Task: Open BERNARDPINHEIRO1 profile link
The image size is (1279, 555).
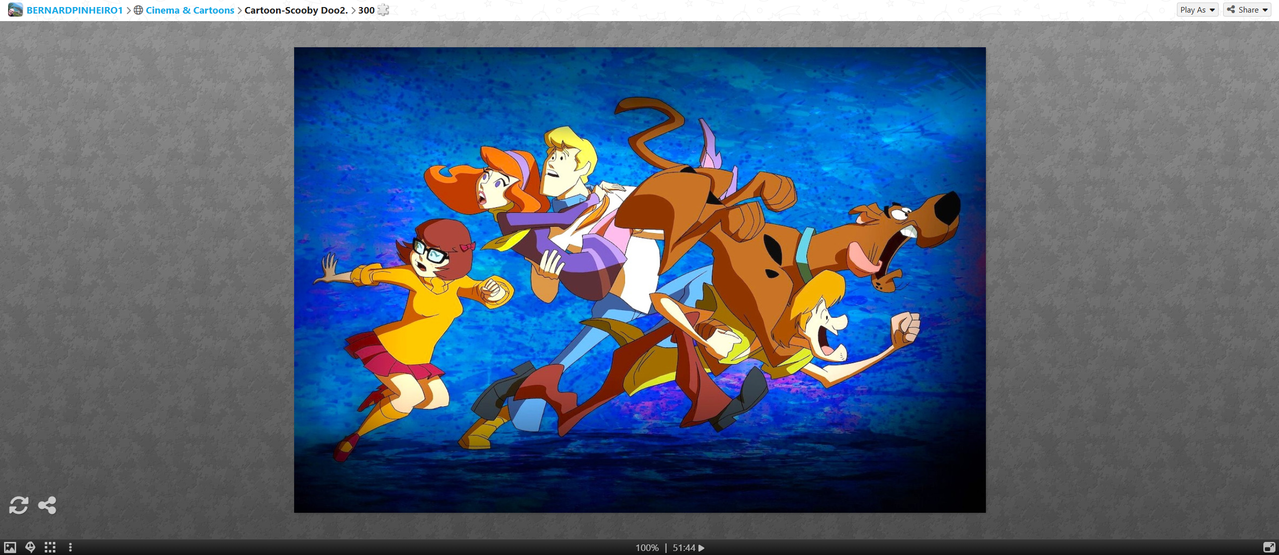Action: [74, 10]
